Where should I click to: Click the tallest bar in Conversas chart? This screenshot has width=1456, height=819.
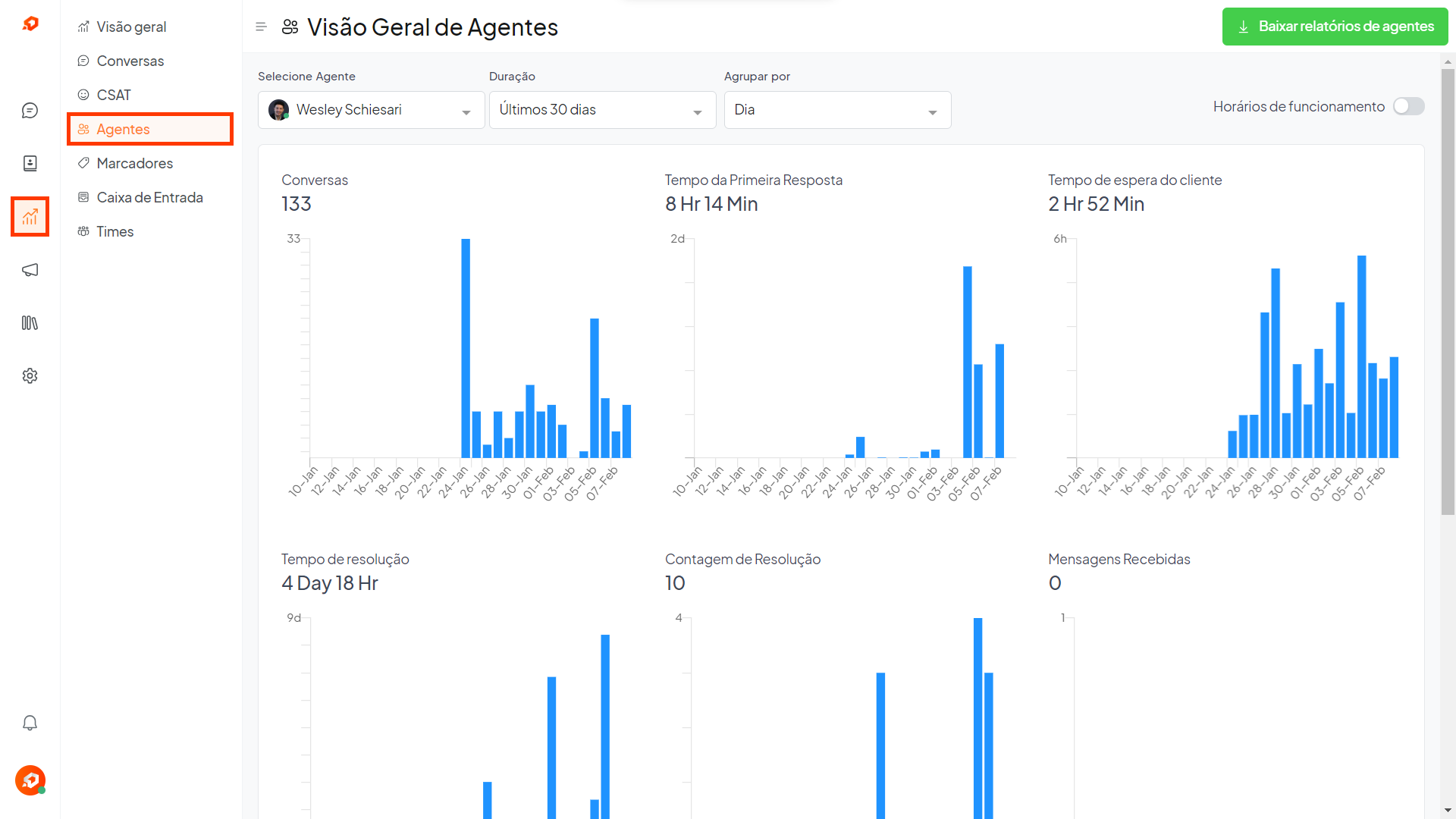[466, 349]
